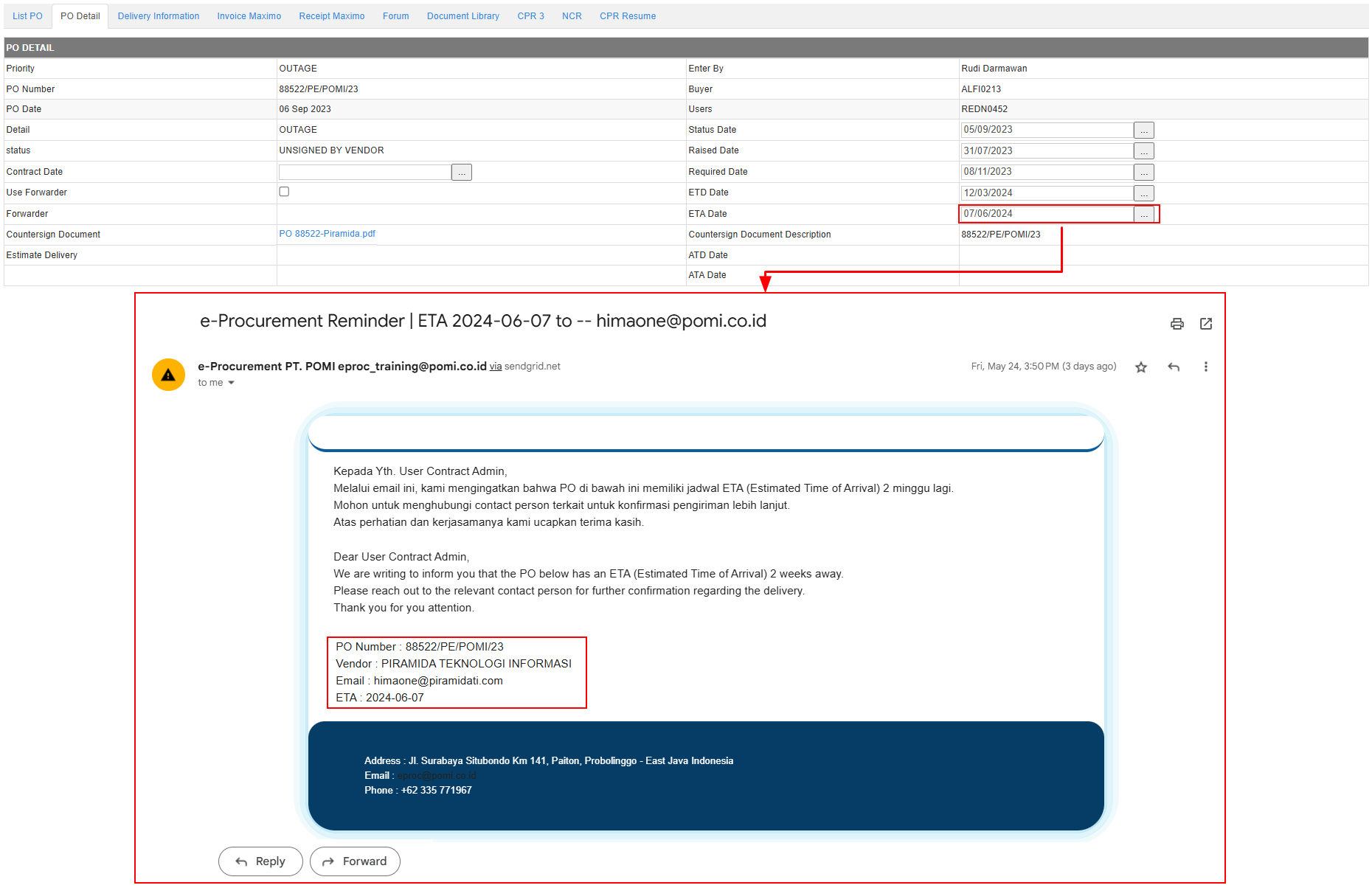Screen dimensions: 1372x888
Task: Star the e-Procurement reminder email
Action: point(1141,367)
